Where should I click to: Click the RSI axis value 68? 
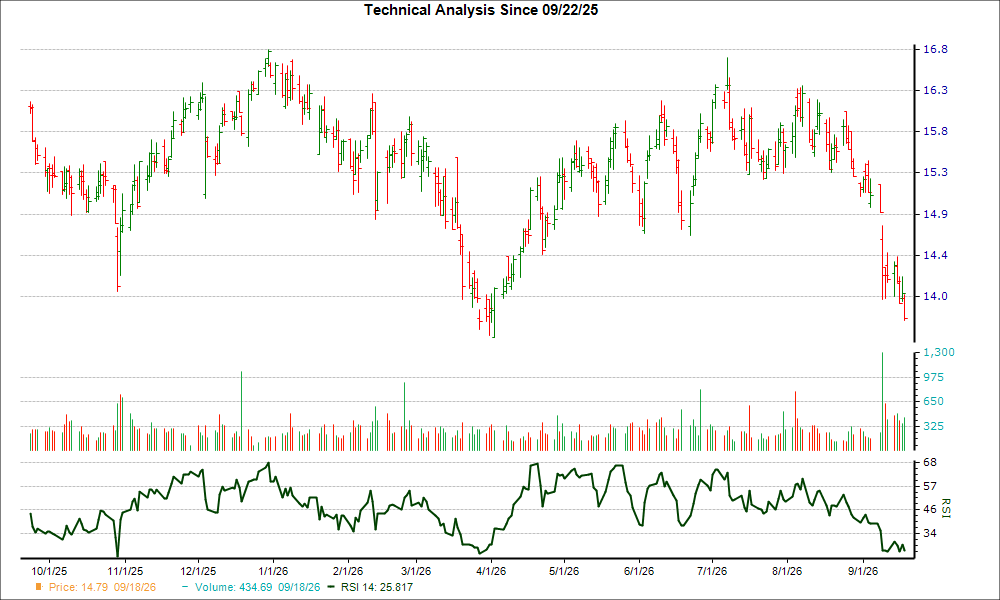coord(929,462)
